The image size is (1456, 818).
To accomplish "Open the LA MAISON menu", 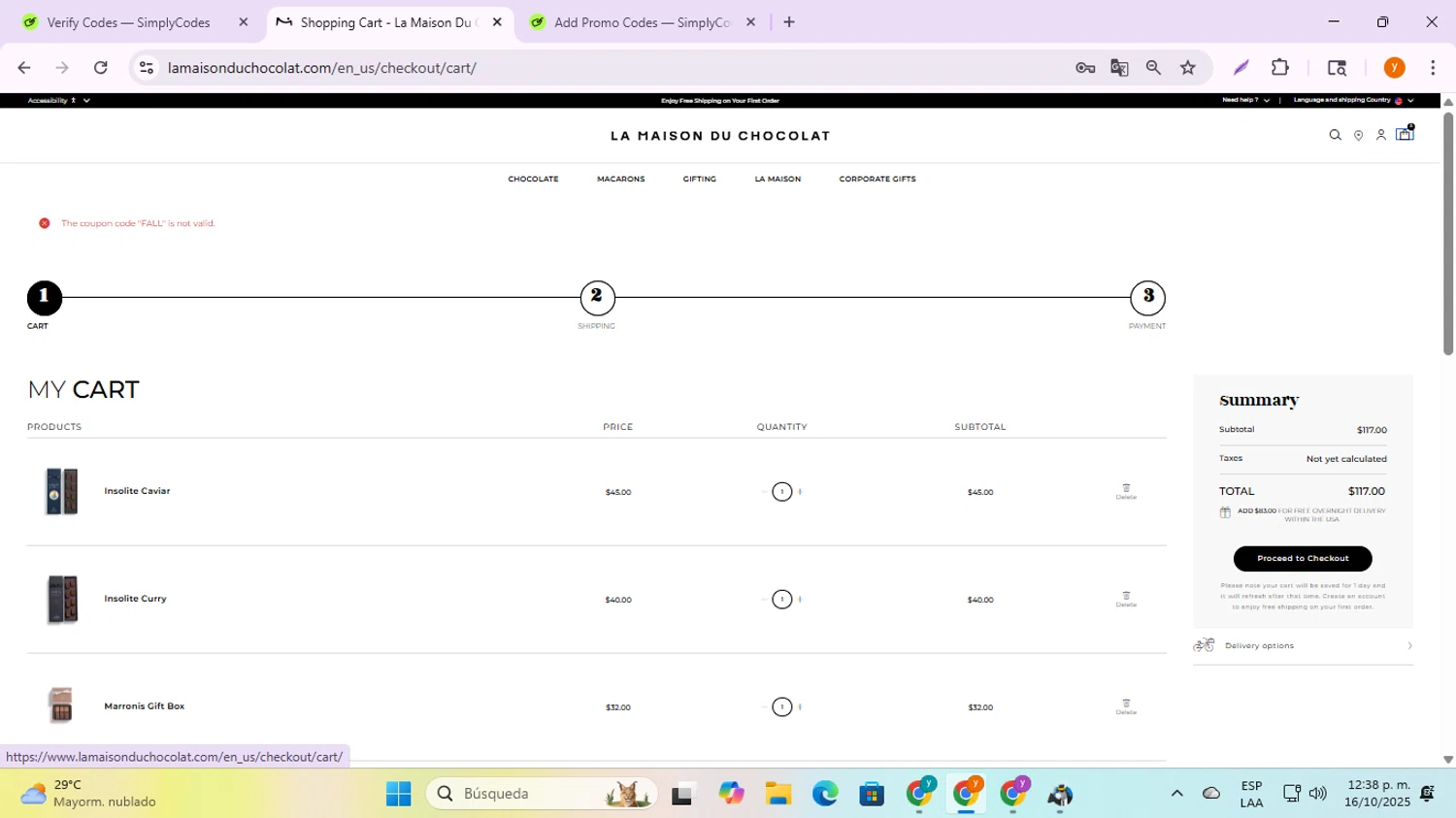I will point(778,180).
